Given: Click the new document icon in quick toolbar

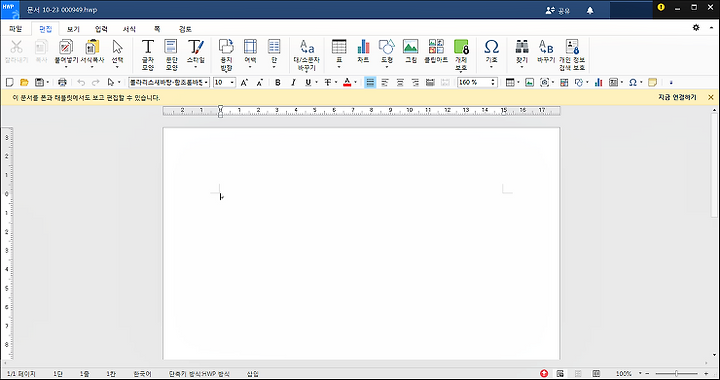Looking at the screenshot, I should pos(9,83).
